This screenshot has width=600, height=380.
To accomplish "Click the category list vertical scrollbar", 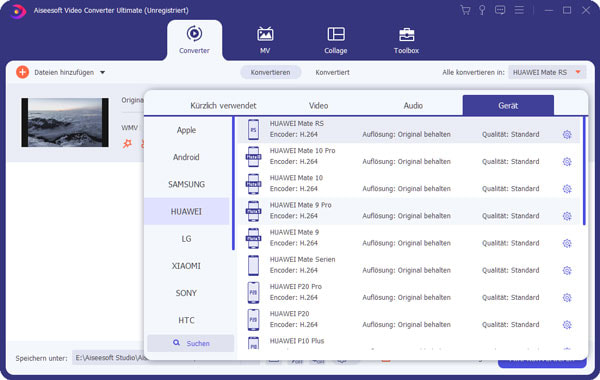I will pyautogui.click(x=233, y=184).
